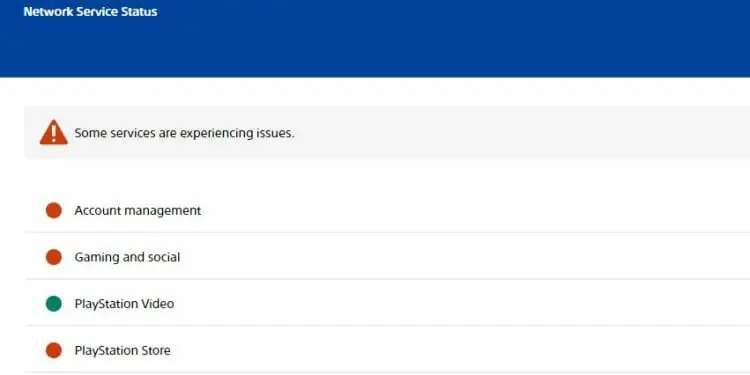750x375 pixels.
Task: Click the red status dot beside PlayStation Store
Action: pos(54,350)
